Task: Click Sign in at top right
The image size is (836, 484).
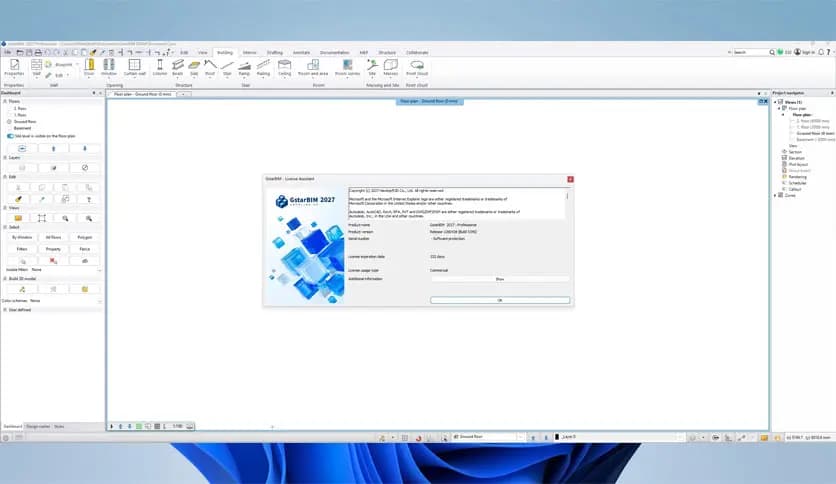Action: (x=805, y=52)
